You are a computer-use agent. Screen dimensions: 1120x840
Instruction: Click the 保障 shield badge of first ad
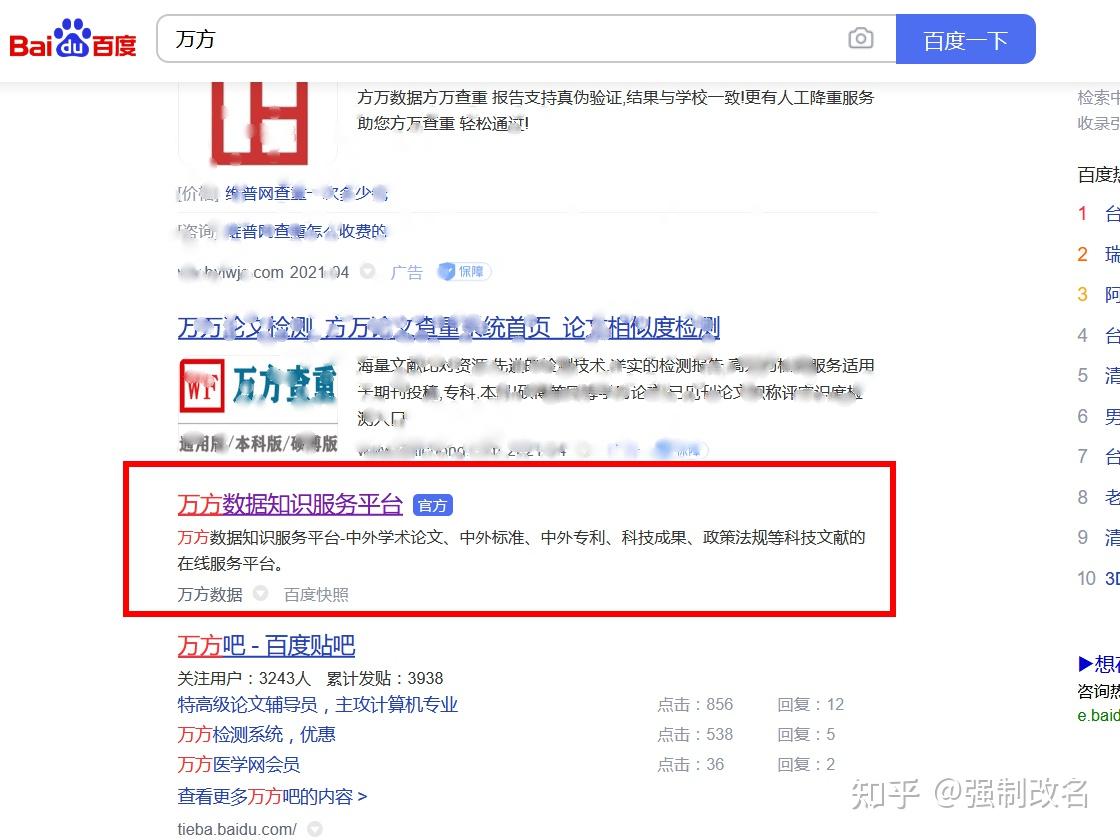click(x=464, y=271)
